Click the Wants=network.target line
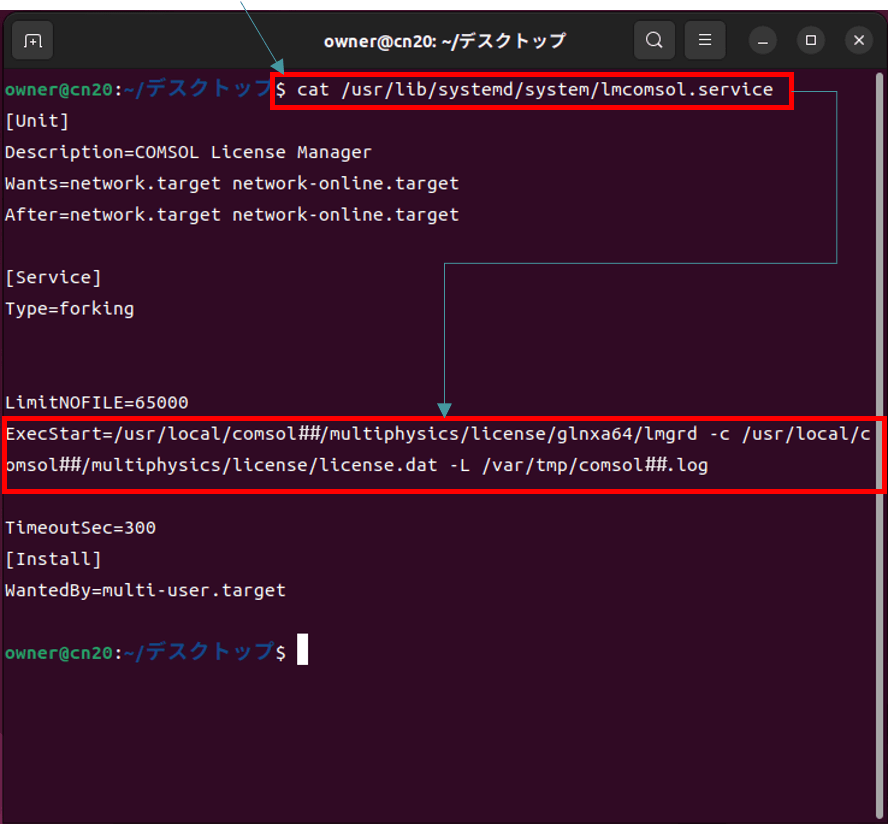 [x=232, y=183]
